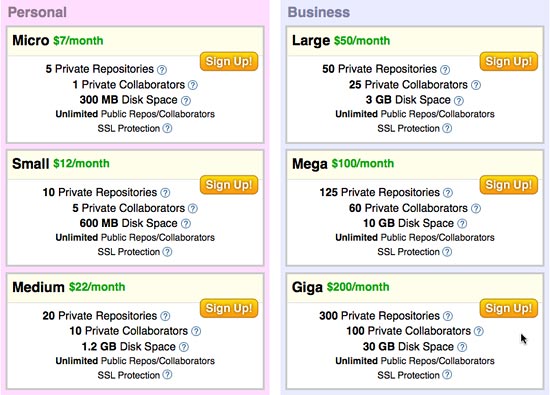This screenshot has width=550, height=395.
Task: Open help icon beside 5 Private Repositories
Action: point(162,70)
